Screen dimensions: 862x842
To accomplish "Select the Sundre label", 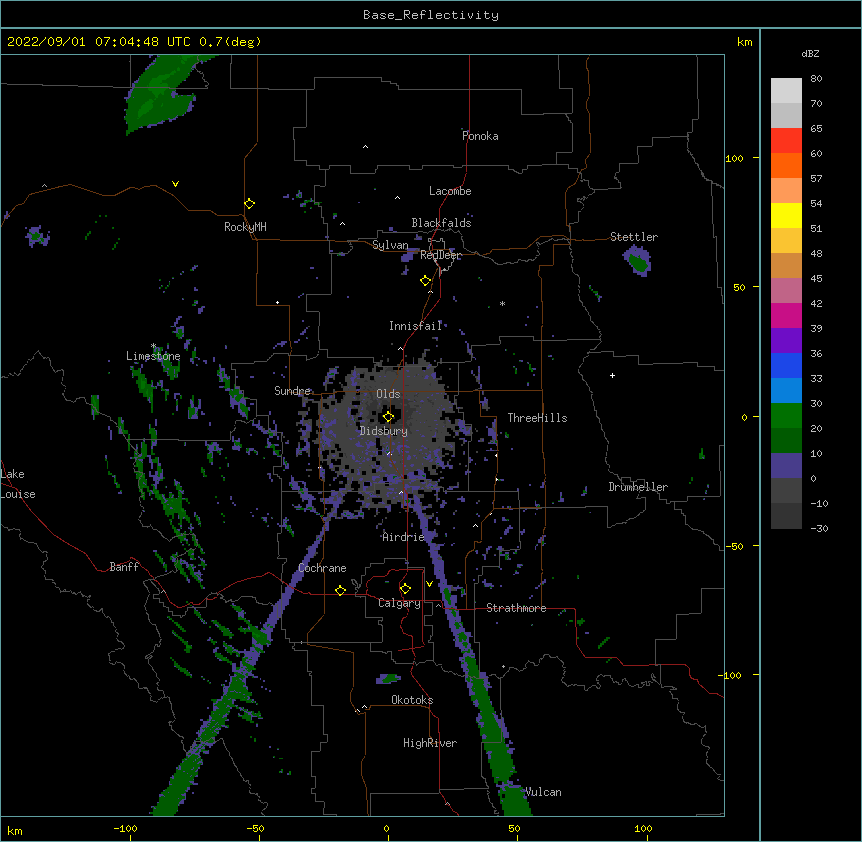I will [292, 391].
